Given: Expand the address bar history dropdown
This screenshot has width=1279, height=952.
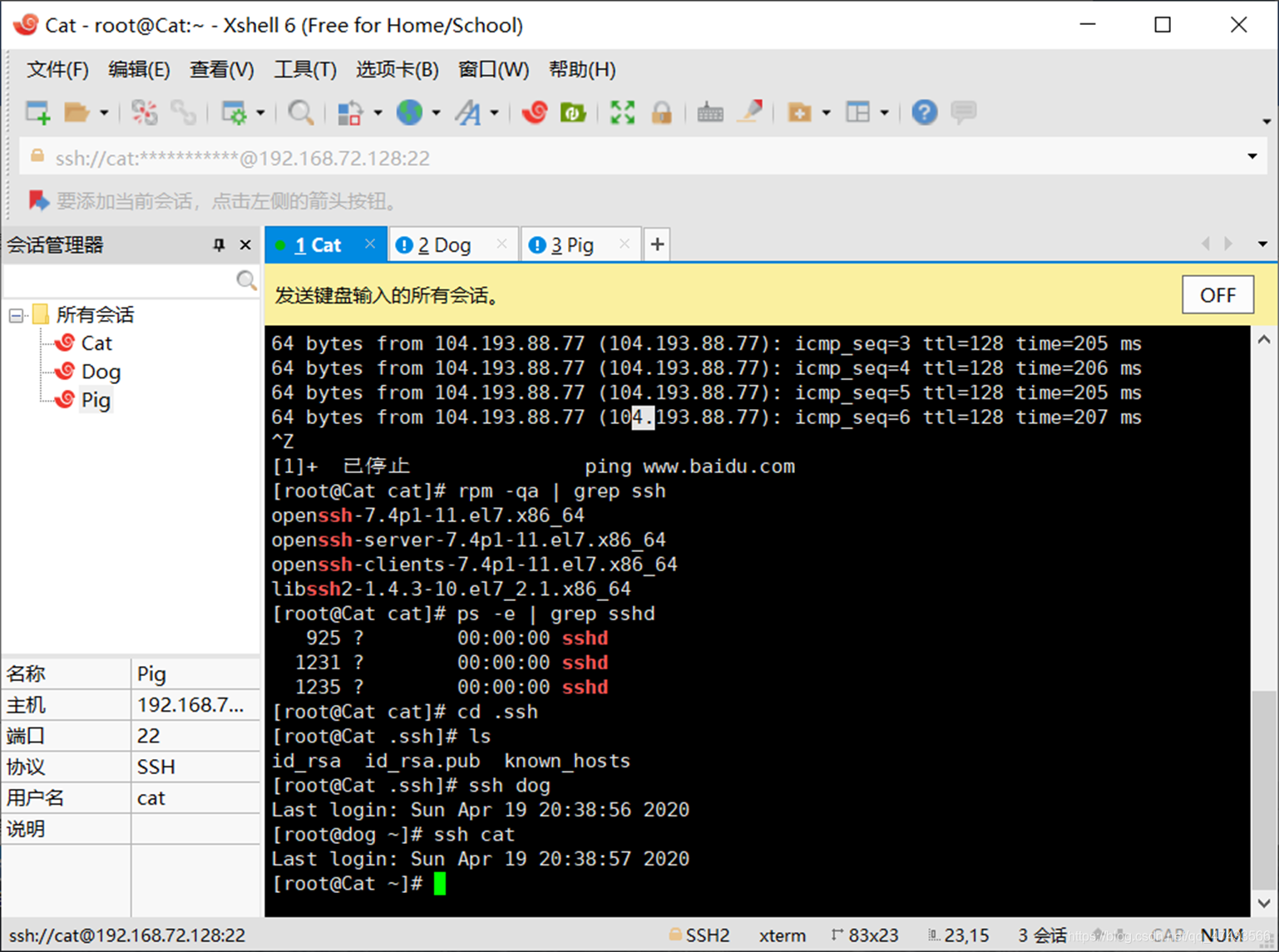Looking at the screenshot, I should (1252, 157).
